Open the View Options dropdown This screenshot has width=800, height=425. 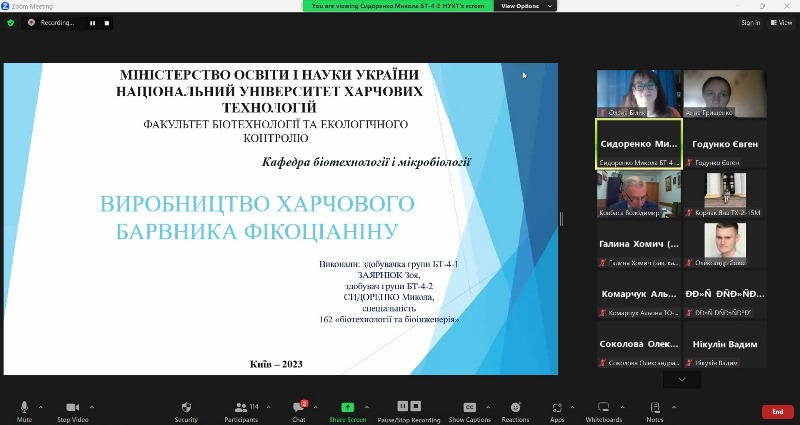pyautogui.click(x=526, y=6)
